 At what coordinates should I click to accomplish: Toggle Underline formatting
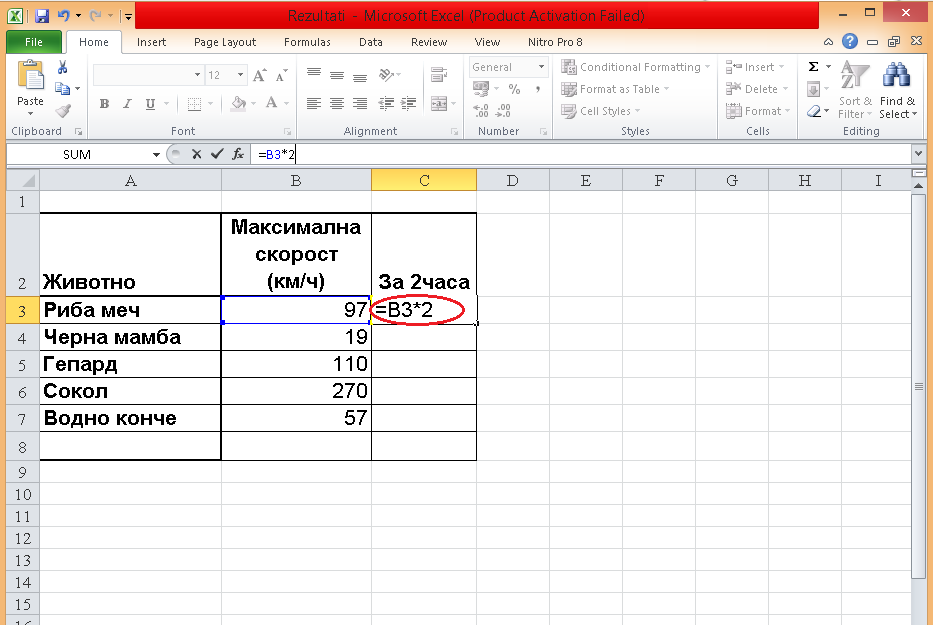[150, 104]
